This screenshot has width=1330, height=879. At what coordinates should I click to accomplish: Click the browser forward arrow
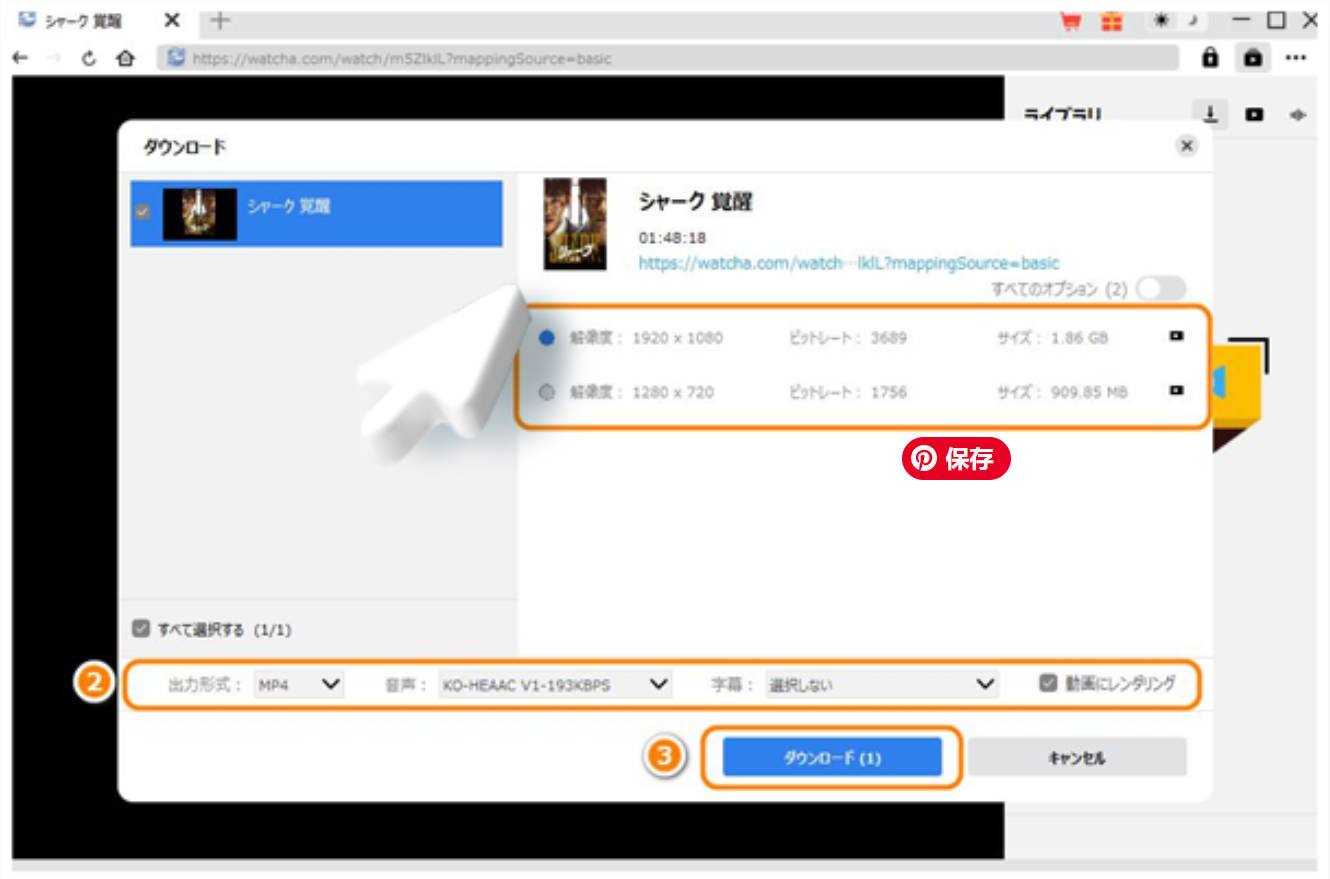(x=54, y=58)
